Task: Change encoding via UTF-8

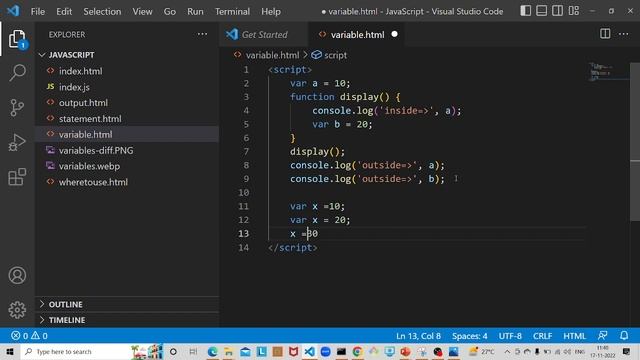Action: [510, 336]
